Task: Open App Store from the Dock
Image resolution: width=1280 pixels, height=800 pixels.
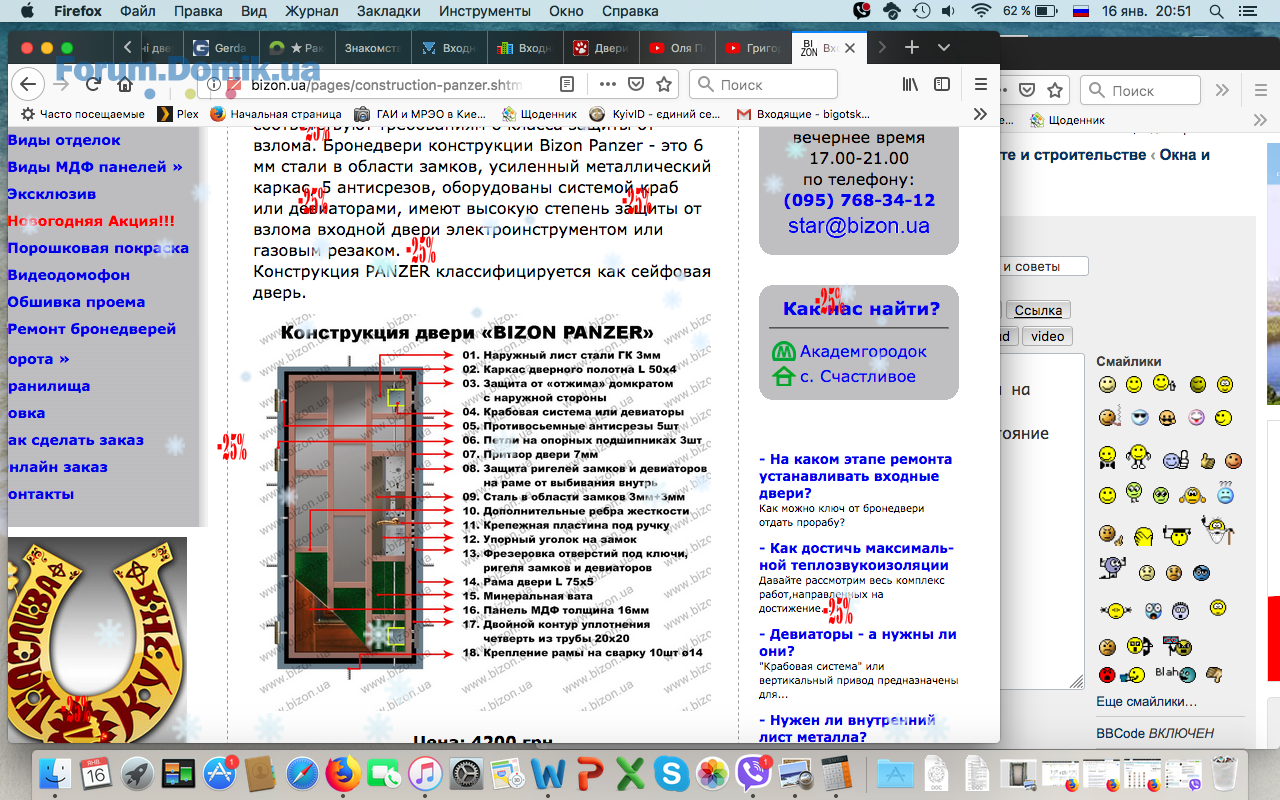Action: click(x=220, y=773)
